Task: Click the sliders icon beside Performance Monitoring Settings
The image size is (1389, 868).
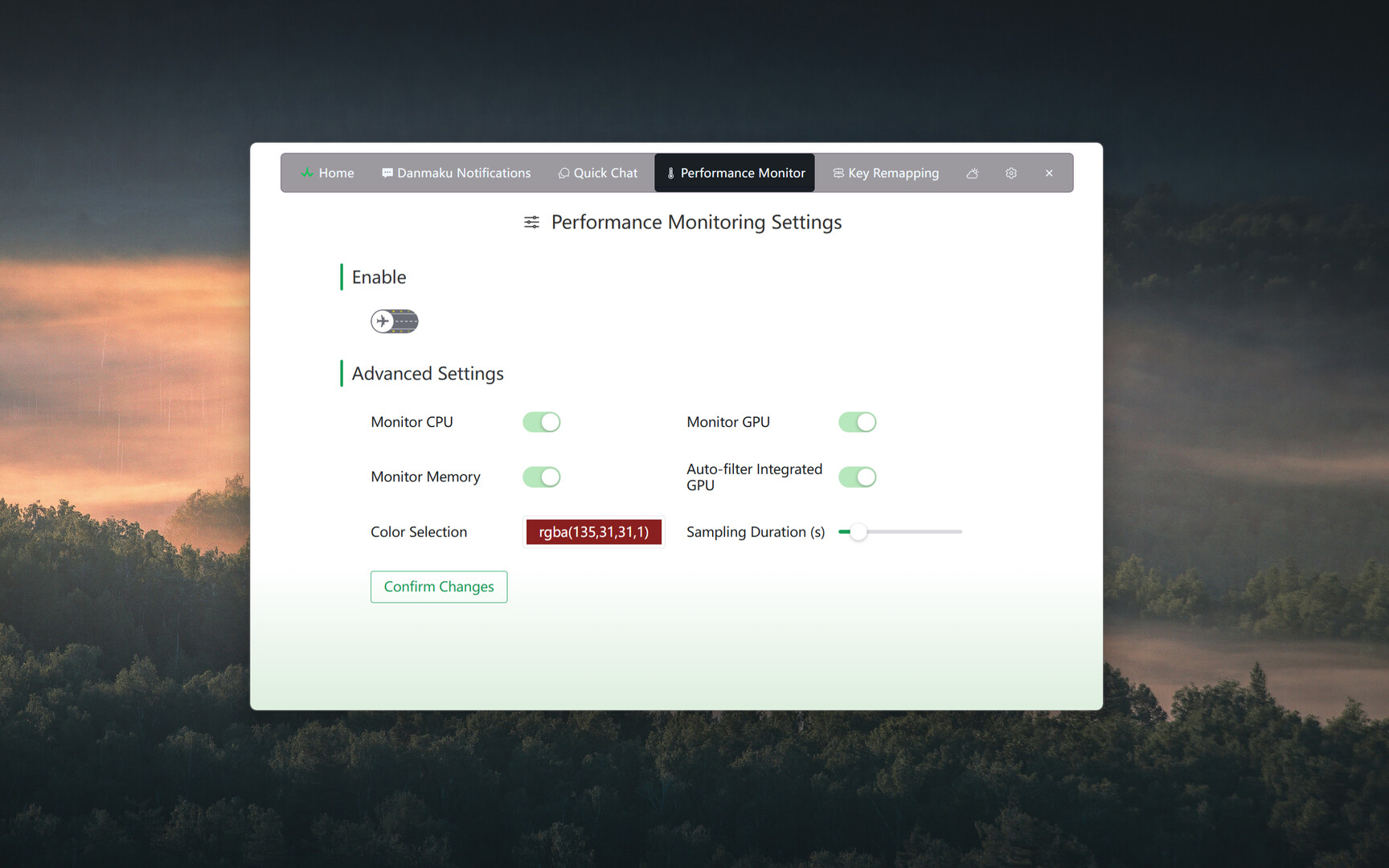Action: [x=531, y=222]
